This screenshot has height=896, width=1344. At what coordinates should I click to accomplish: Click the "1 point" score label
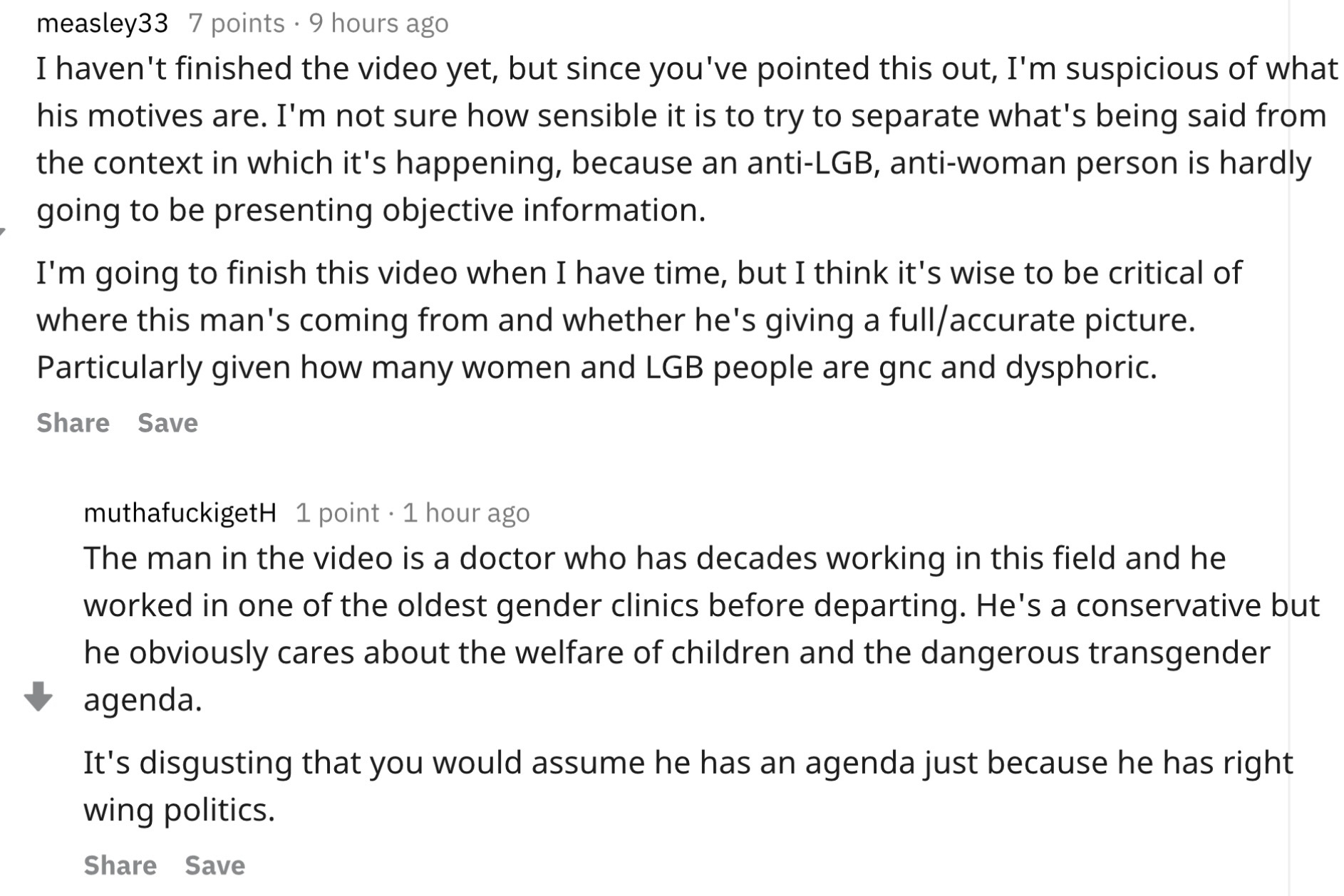[x=337, y=512]
